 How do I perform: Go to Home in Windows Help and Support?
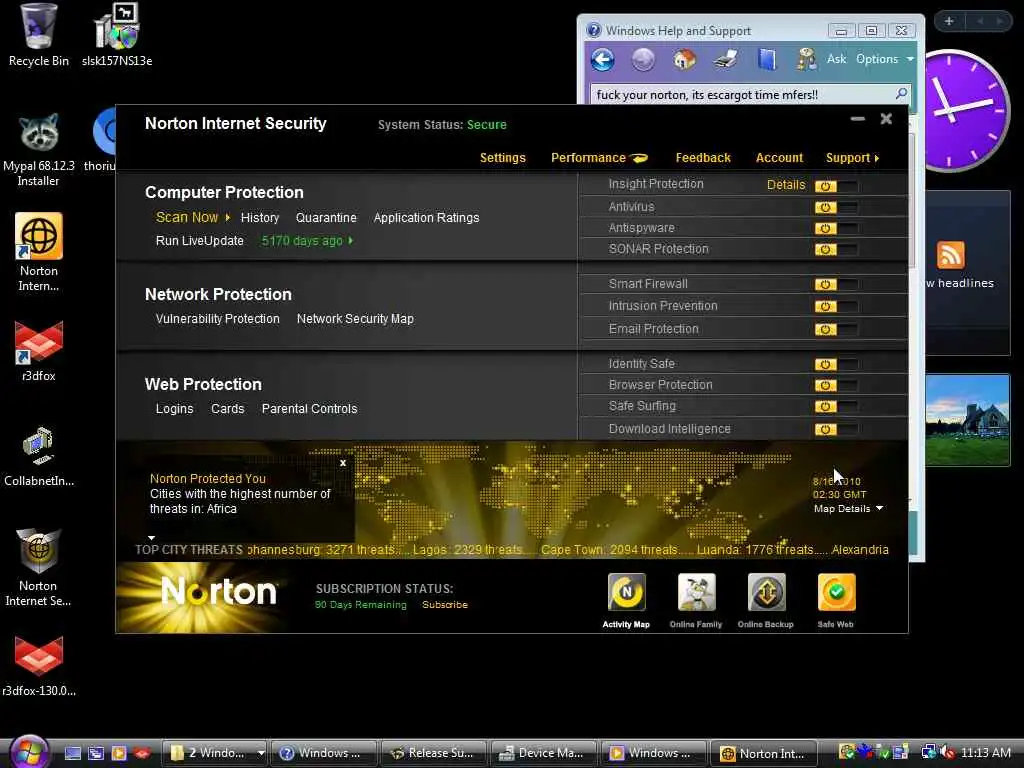coord(684,59)
